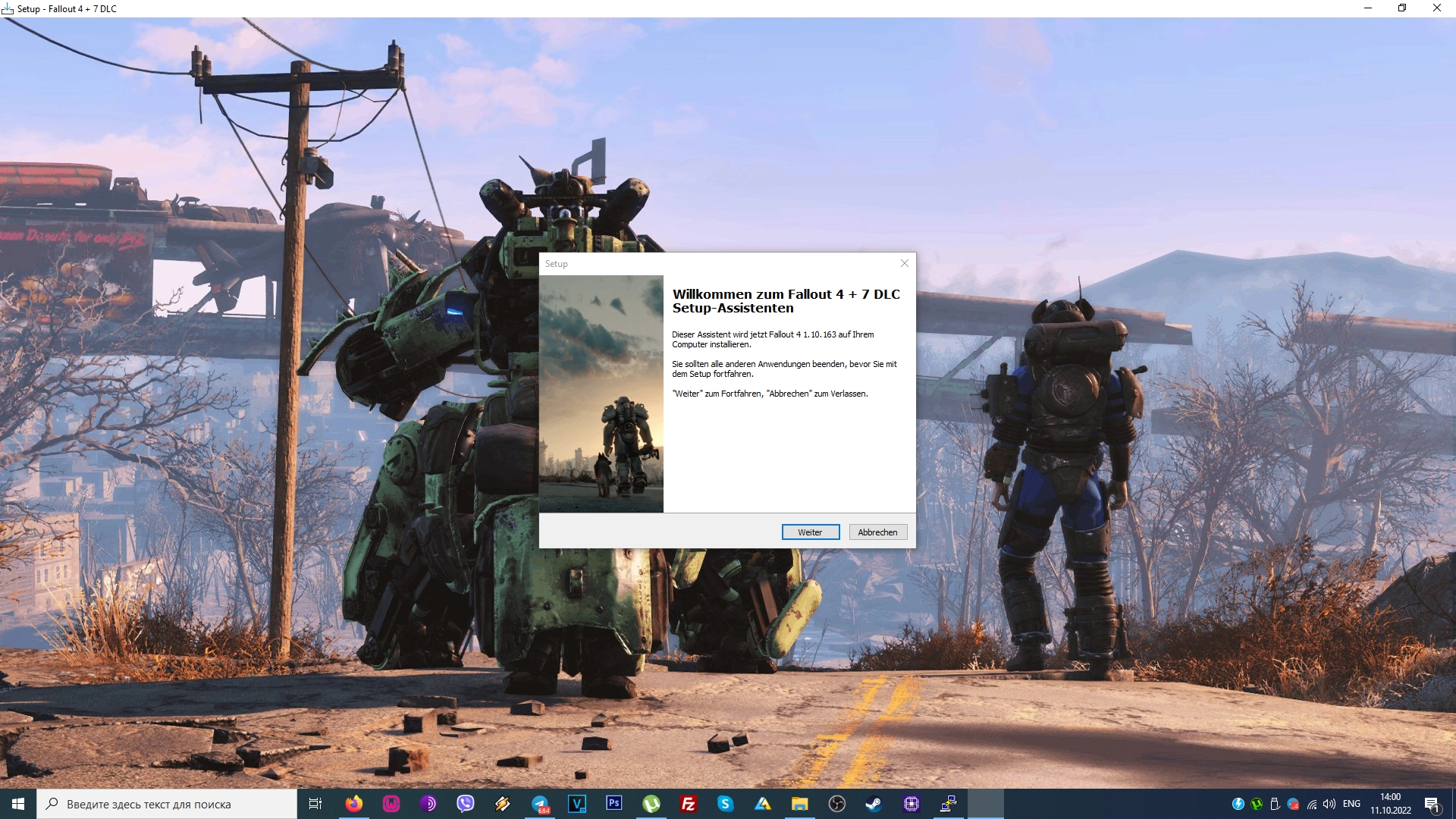Switch ENG input language indicator
1456x819 pixels.
point(1351,804)
